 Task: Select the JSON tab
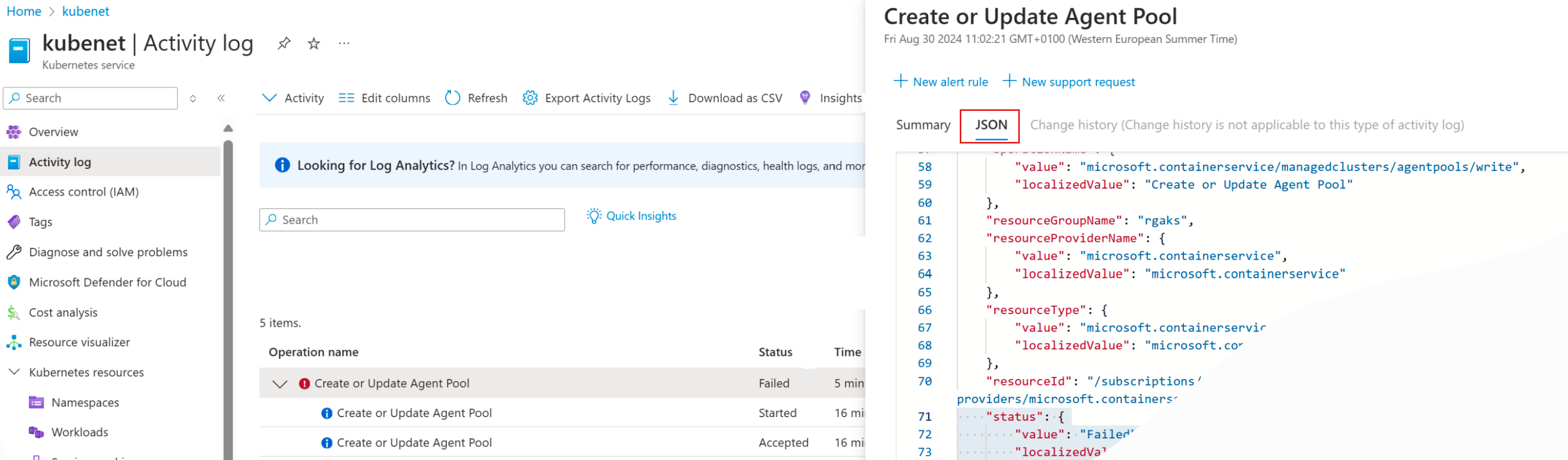click(990, 125)
